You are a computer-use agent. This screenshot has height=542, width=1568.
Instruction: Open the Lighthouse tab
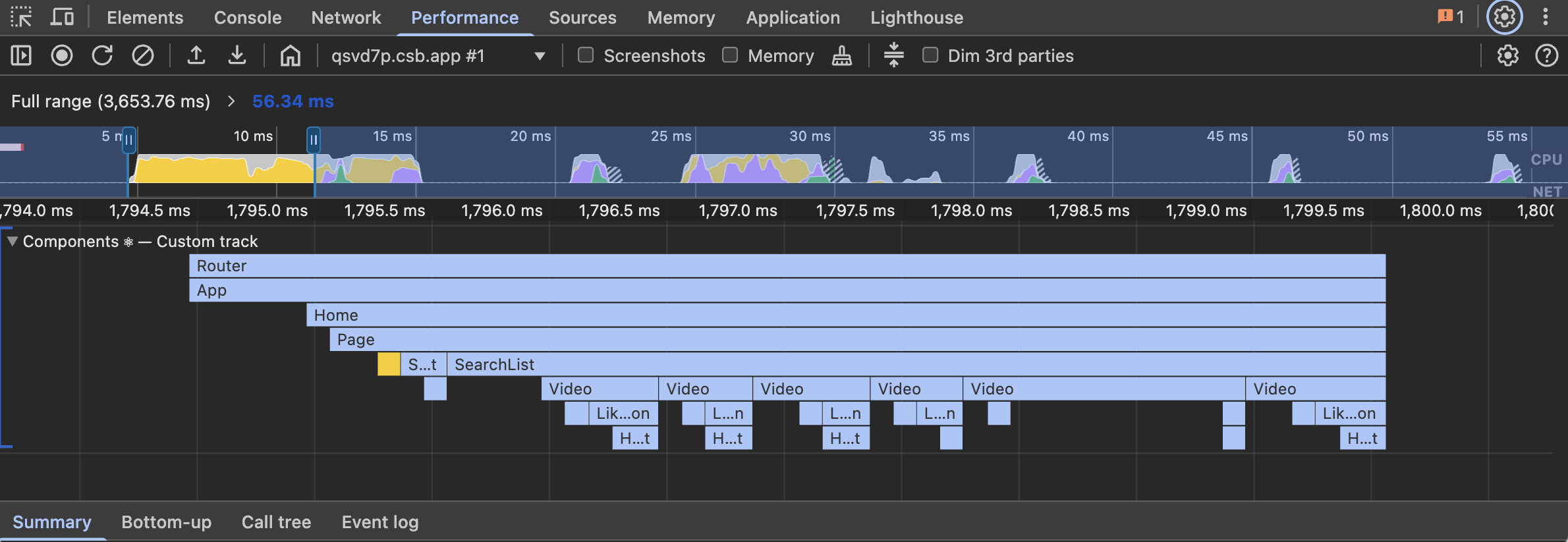click(x=916, y=17)
